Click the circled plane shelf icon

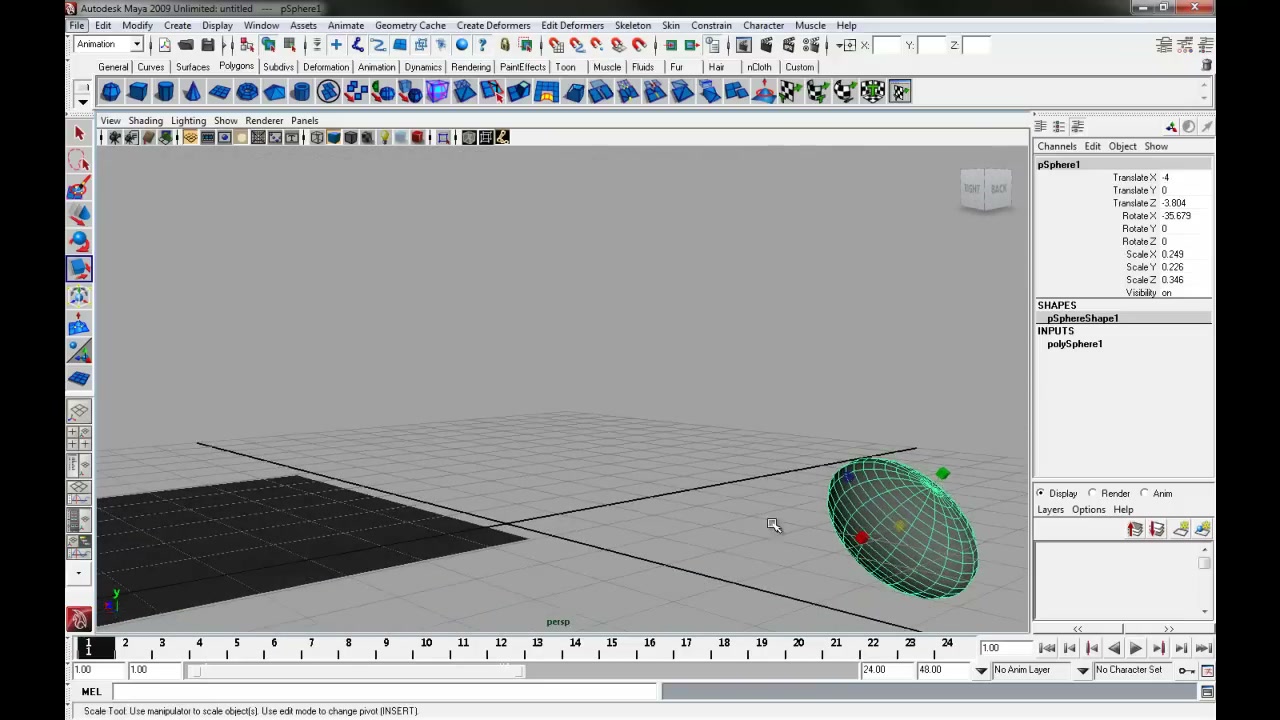click(328, 92)
